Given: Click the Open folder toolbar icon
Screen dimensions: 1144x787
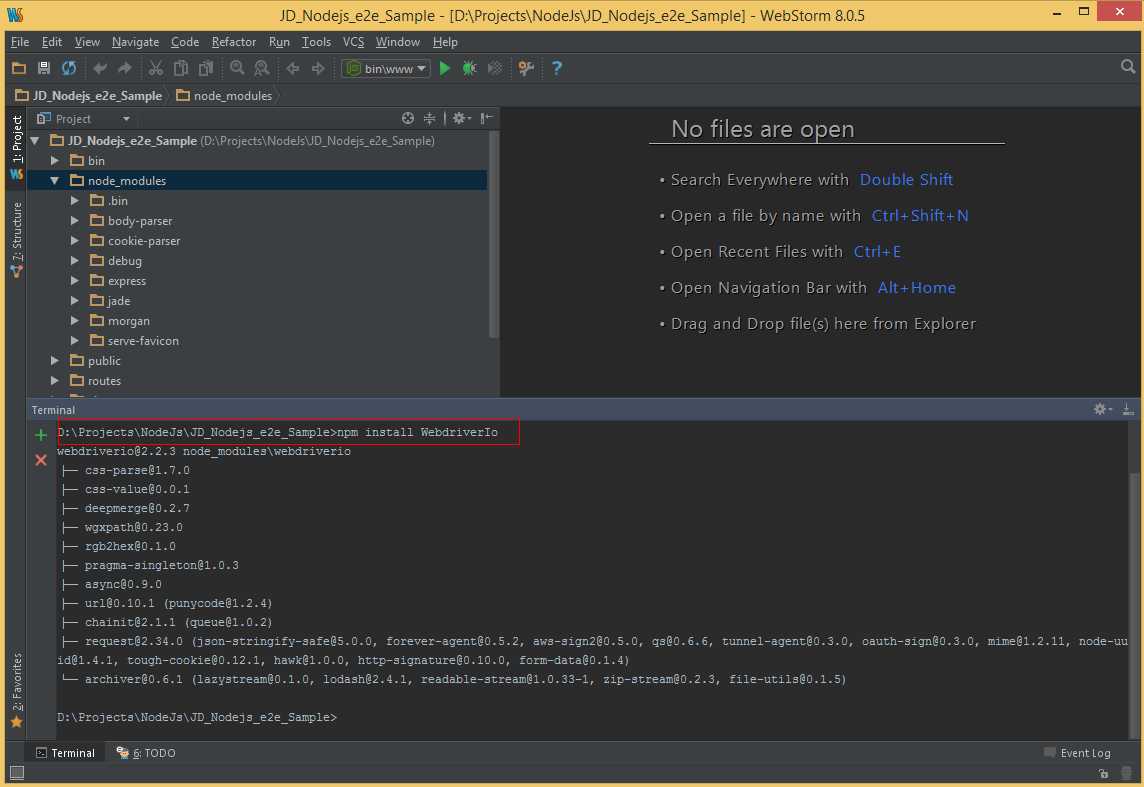Looking at the screenshot, I should tap(19, 69).
